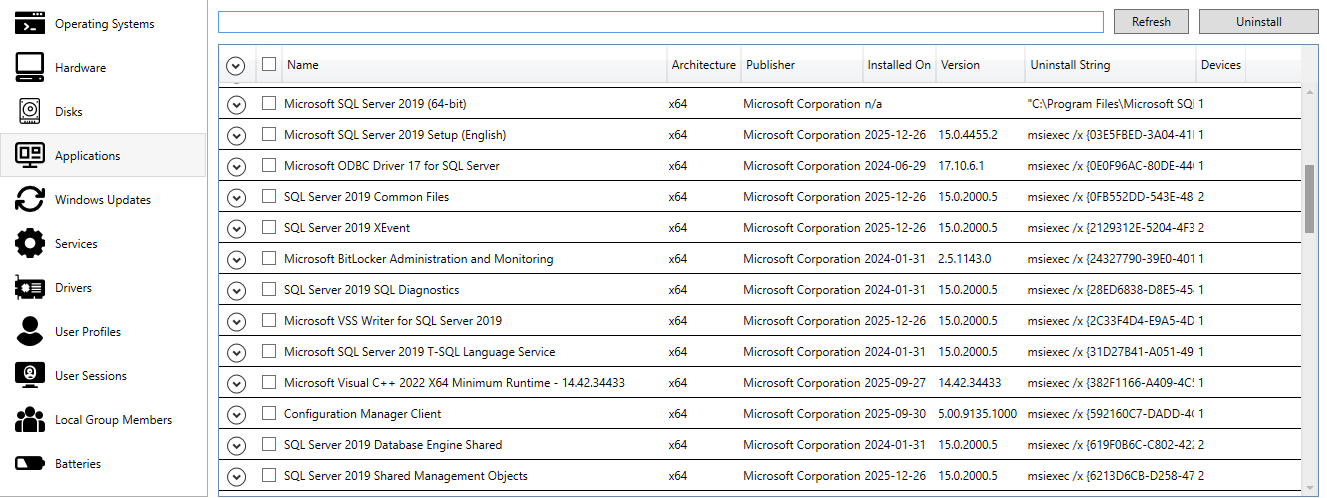Sort by the Publisher column header
The height and width of the screenshot is (498, 1327).
coord(802,64)
